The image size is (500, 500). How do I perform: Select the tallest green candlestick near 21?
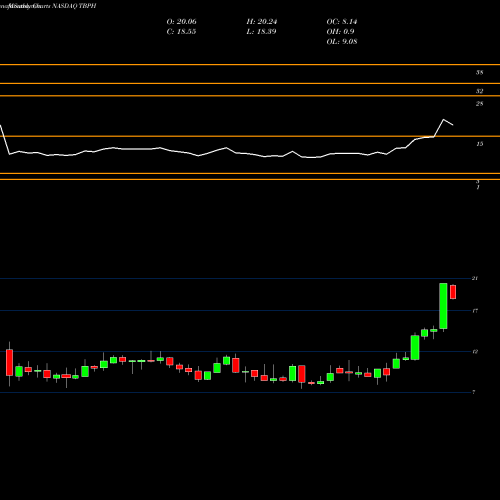click(x=443, y=306)
